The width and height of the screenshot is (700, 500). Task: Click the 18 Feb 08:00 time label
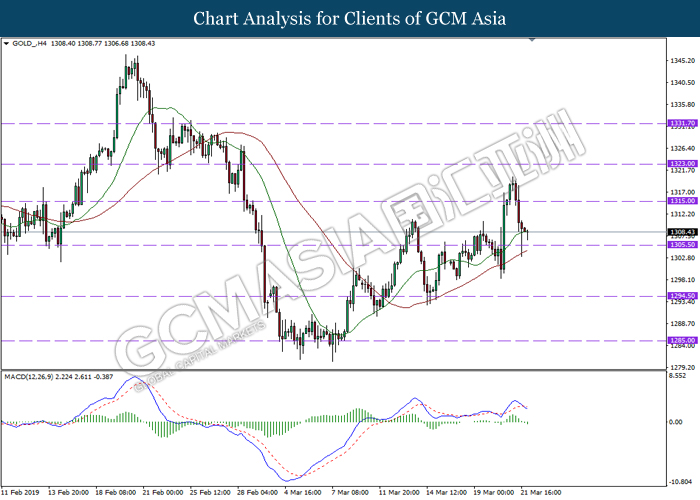pos(116,492)
